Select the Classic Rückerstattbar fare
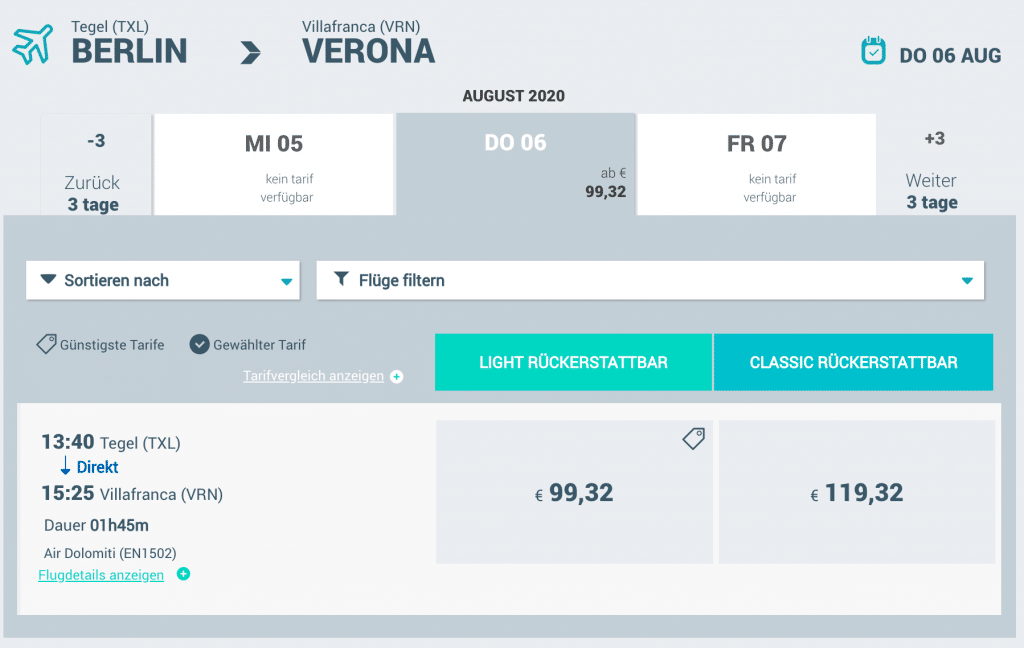This screenshot has width=1024, height=648. click(x=853, y=362)
